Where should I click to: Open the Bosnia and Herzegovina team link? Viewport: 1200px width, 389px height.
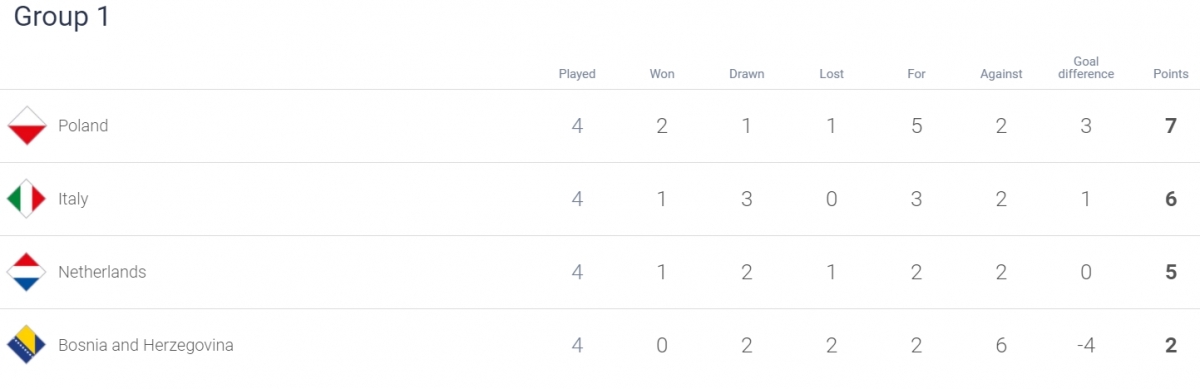146,345
